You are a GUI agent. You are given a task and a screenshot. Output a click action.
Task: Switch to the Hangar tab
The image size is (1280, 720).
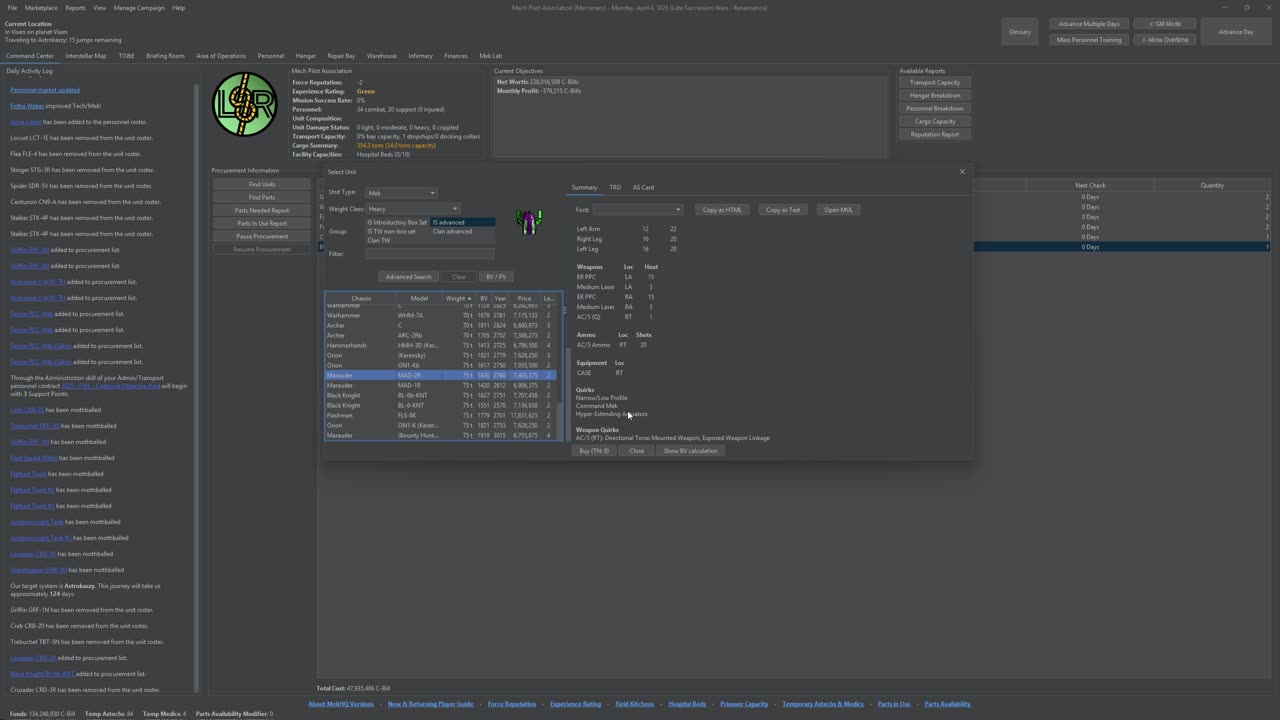coord(306,56)
